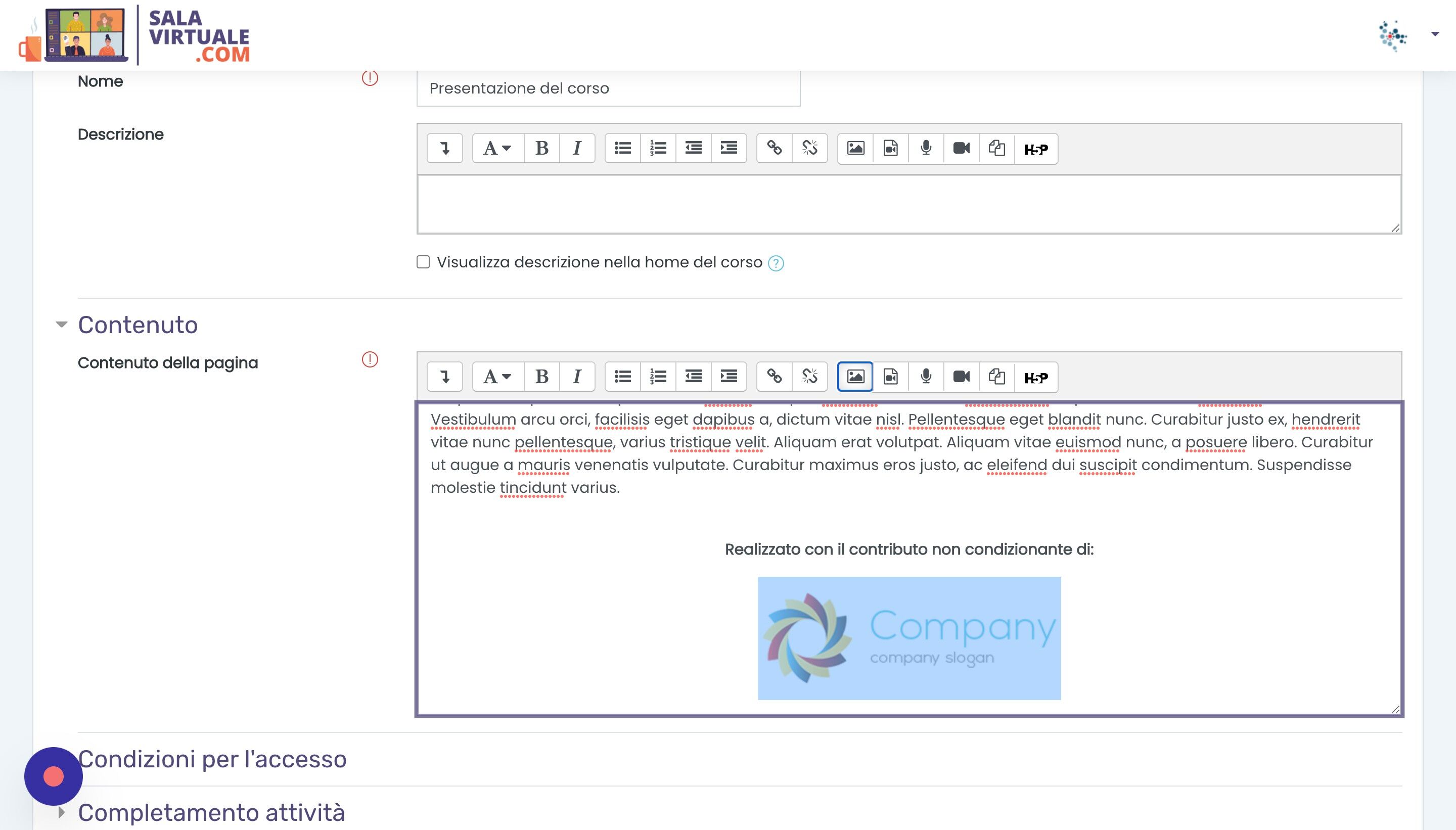1456x830 pixels.
Task: Open paragraph styles dropdown in Descrizione editor
Action: 497,148
